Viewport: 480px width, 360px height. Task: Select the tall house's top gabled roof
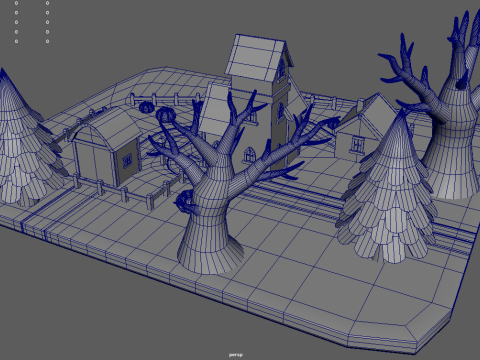point(257,57)
